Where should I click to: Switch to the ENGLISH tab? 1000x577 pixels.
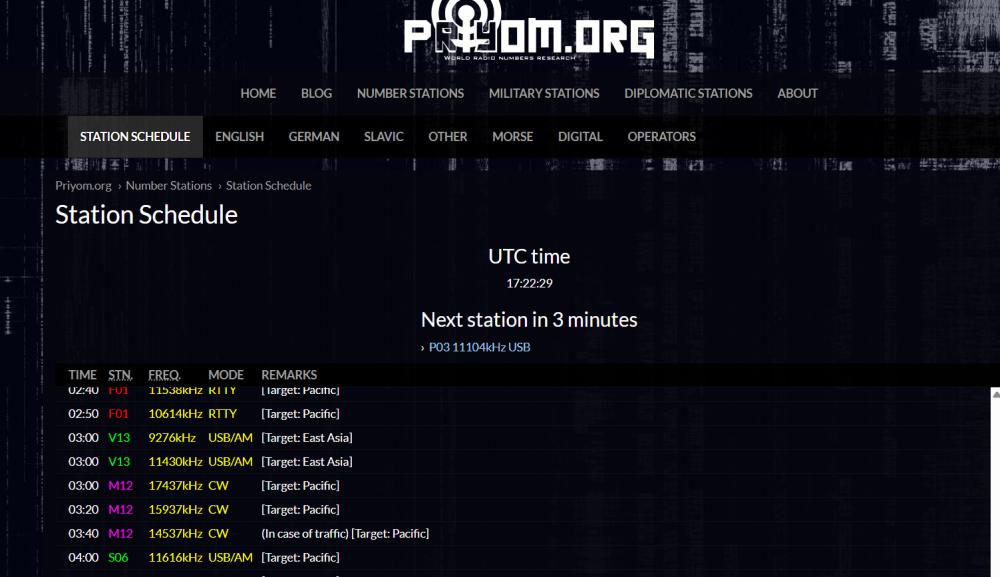[239, 137]
